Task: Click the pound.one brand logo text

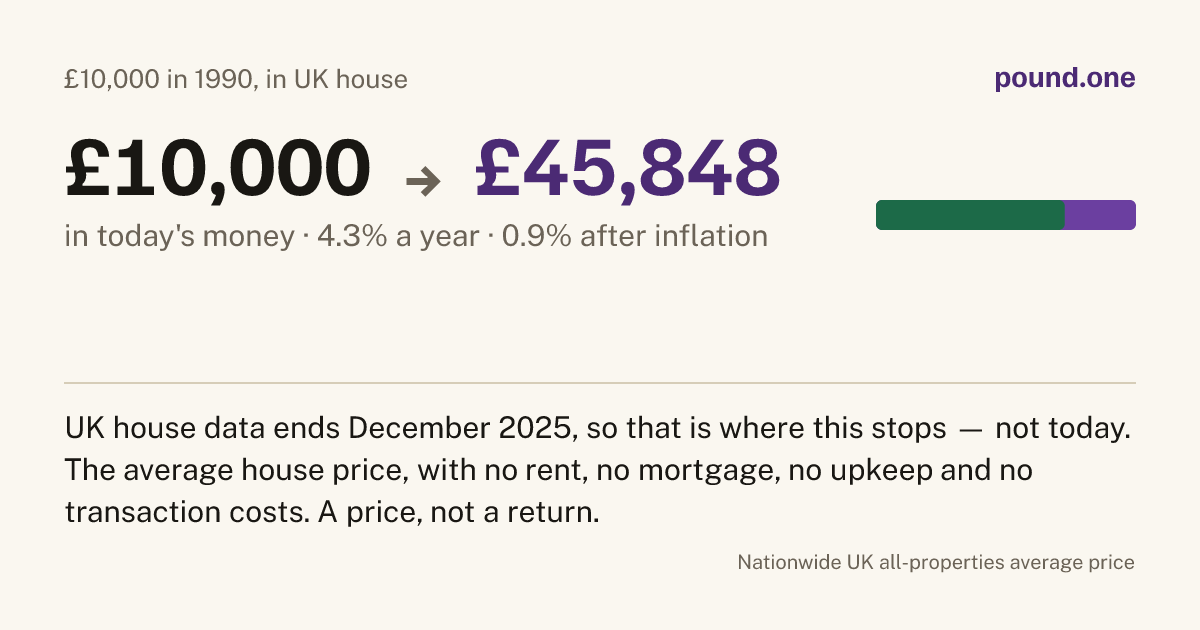Action: [x=1065, y=79]
